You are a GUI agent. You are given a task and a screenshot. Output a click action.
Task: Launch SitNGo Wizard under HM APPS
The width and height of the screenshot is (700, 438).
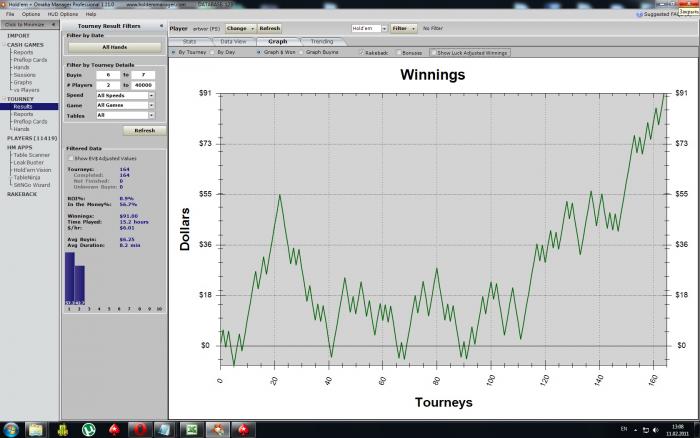point(31,185)
